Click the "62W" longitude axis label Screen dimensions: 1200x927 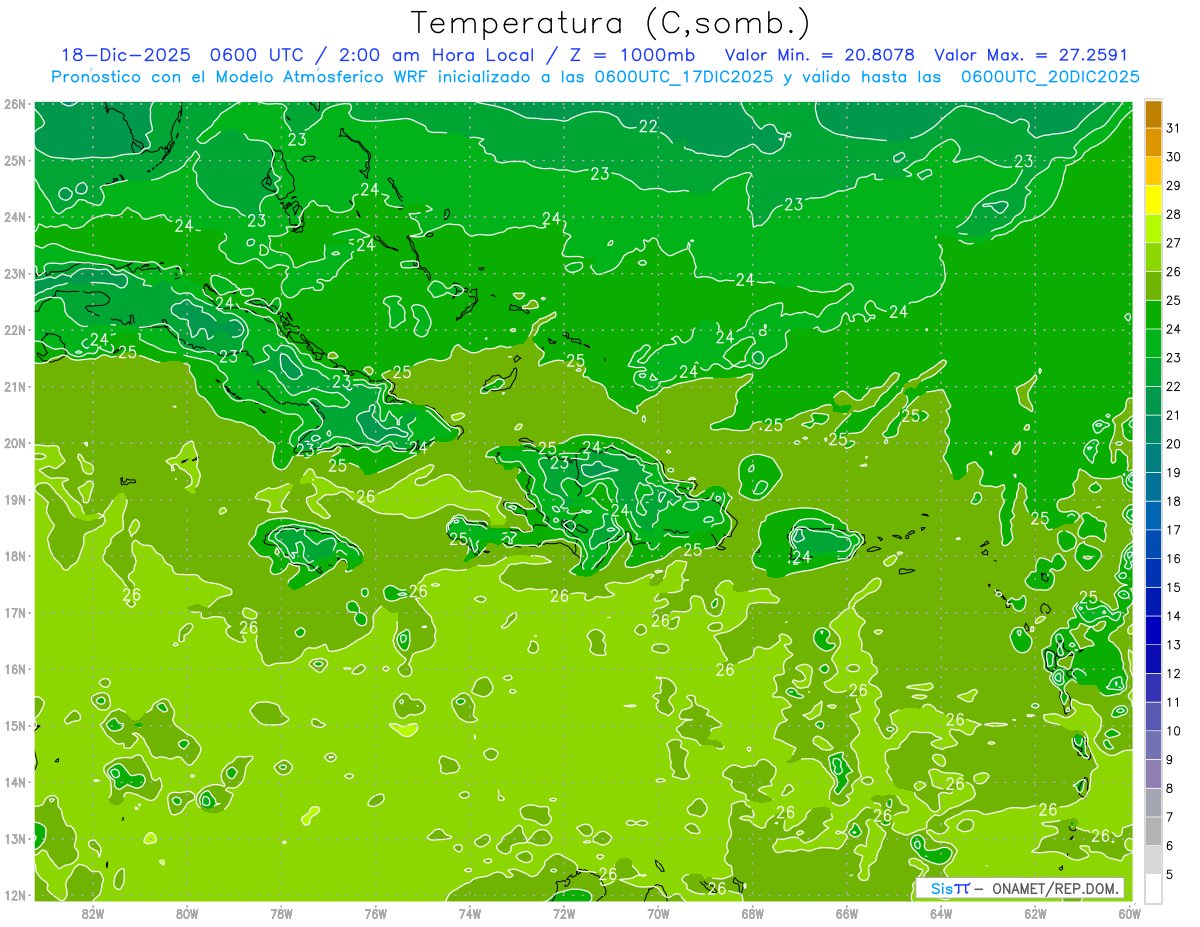coord(1035,913)
